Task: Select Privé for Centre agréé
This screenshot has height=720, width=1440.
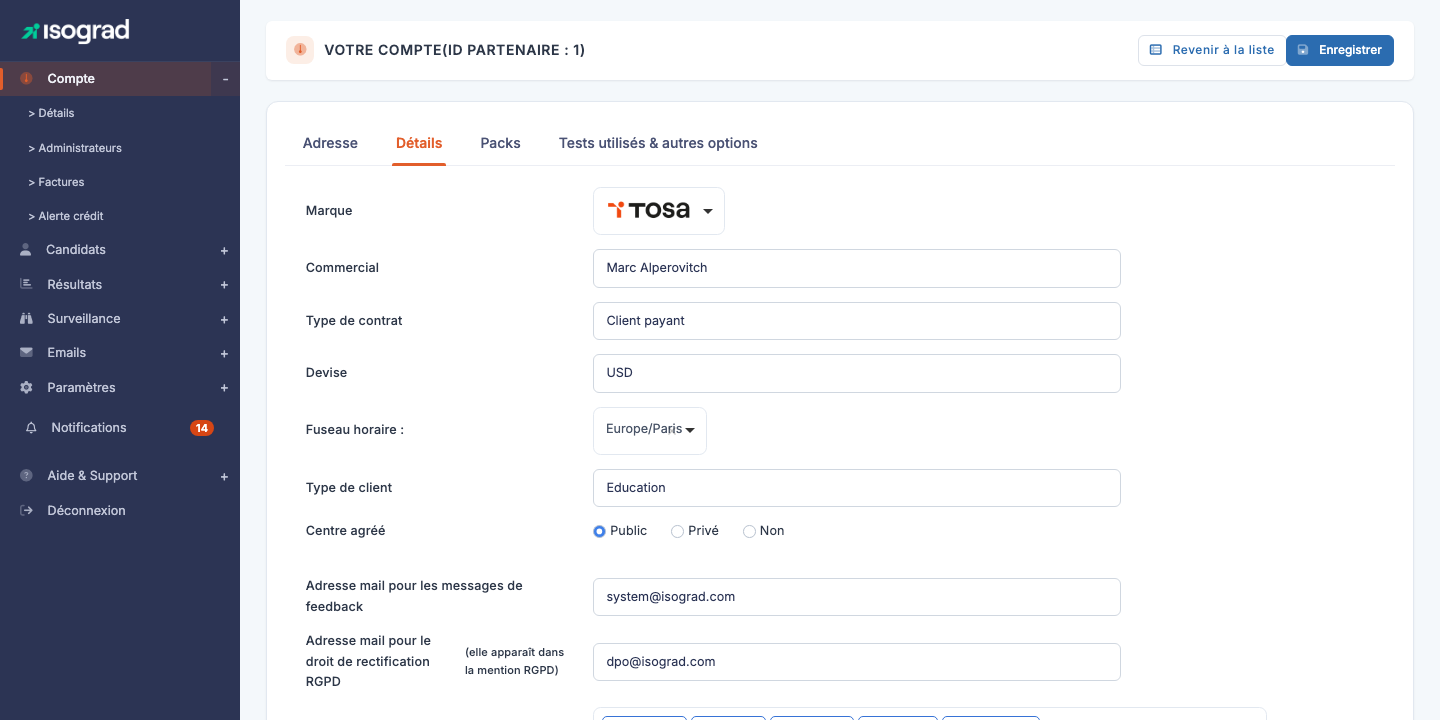Action: (x=677, y=531)
